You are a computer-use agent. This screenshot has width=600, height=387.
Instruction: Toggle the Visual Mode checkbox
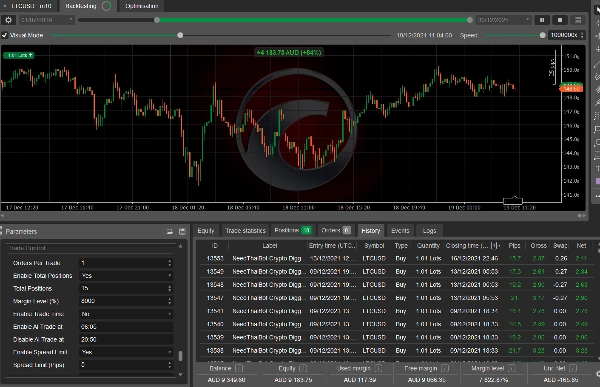(5, 35)
